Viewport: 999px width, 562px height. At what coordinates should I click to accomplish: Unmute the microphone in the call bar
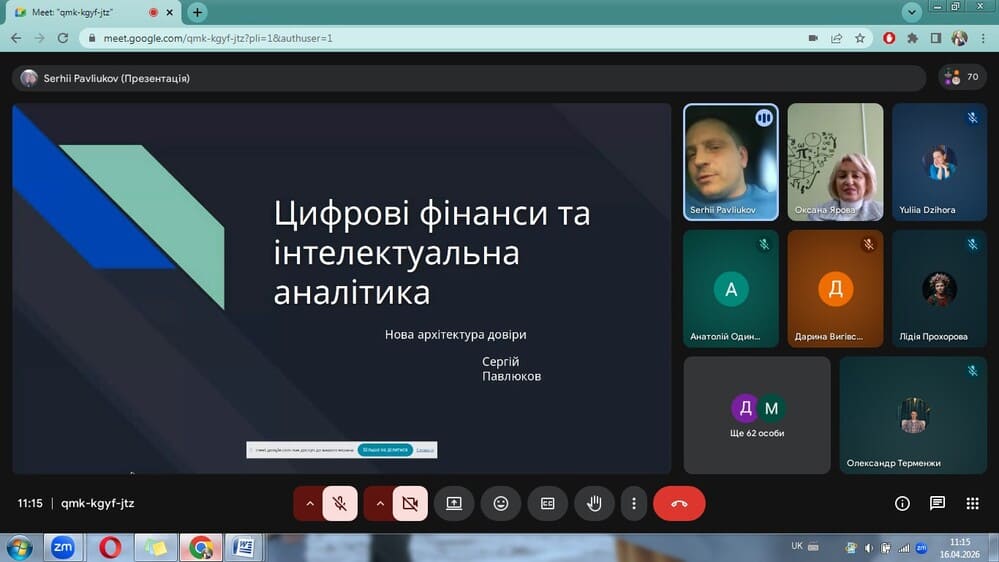click(340, 504)
